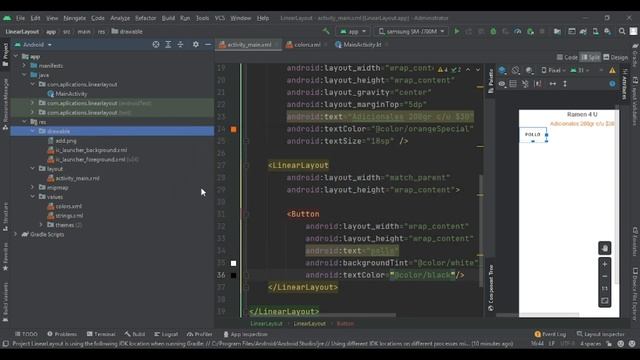Switch editor to Design view mode
The width and height of the screenshot is (640, 360).
tap(616, 58)
